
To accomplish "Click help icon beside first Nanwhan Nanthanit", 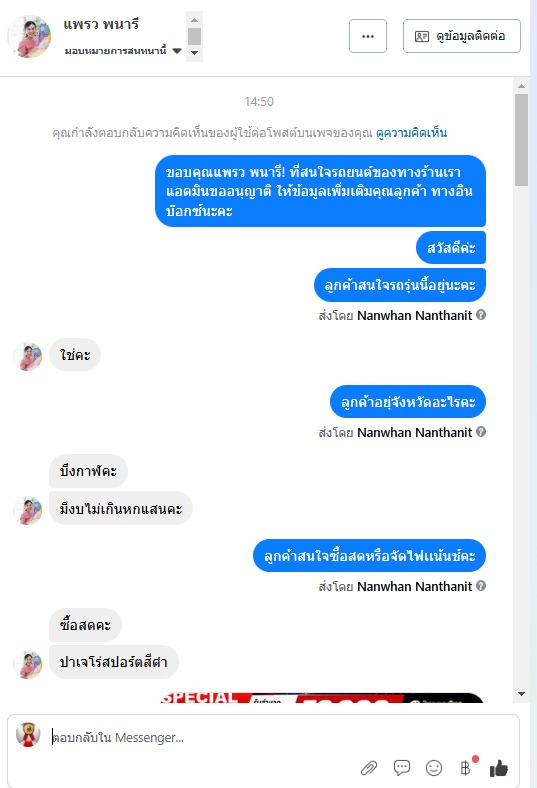I will pos(481,315).
